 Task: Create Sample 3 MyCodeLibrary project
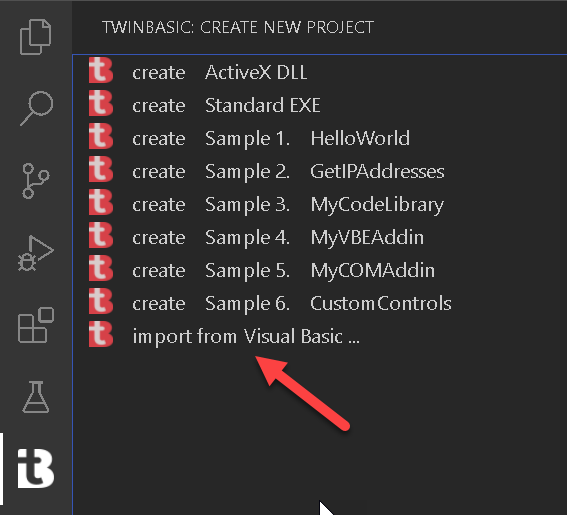coord(320,204)
